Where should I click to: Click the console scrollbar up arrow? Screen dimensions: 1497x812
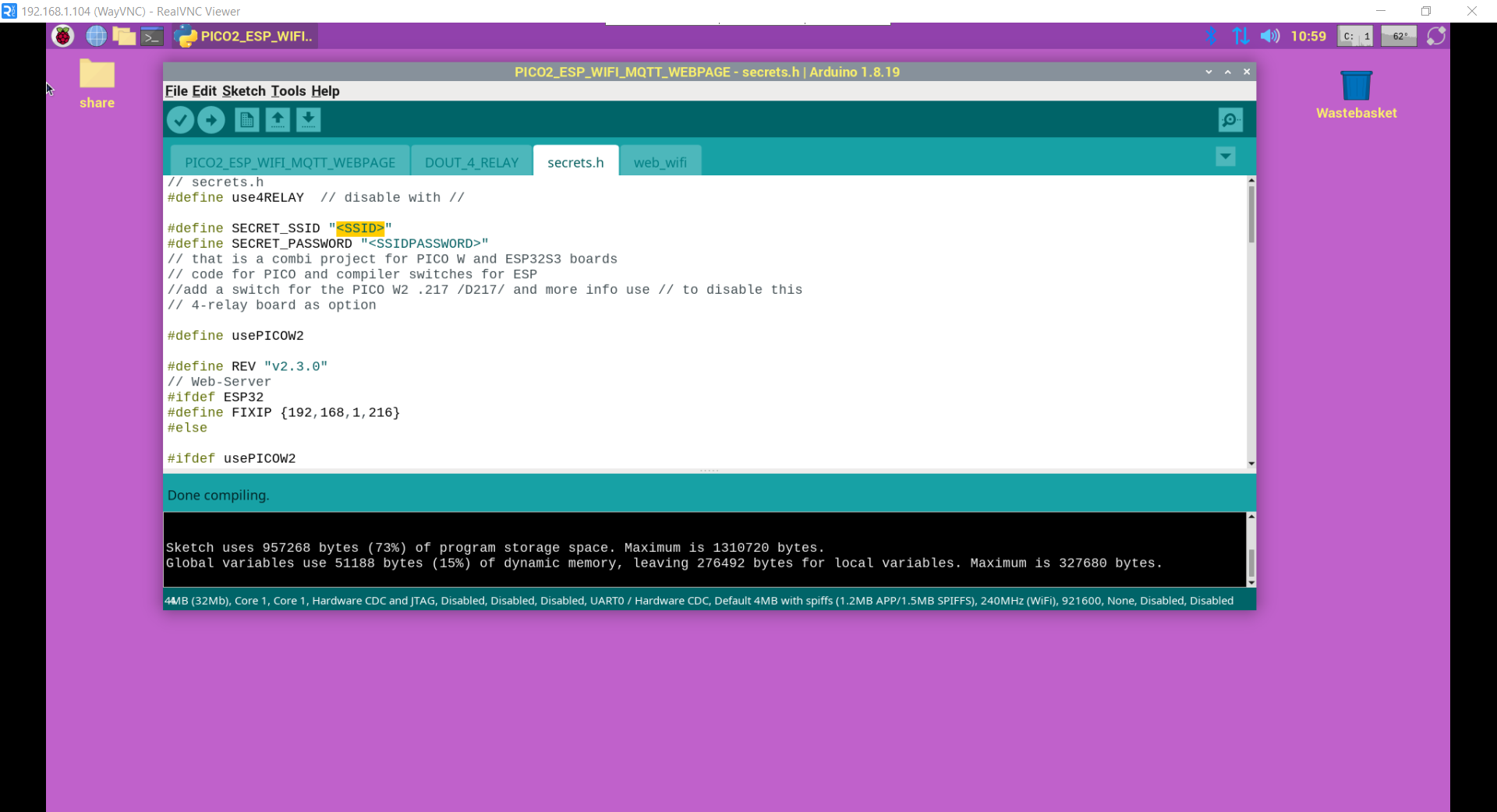(1251, 517)
